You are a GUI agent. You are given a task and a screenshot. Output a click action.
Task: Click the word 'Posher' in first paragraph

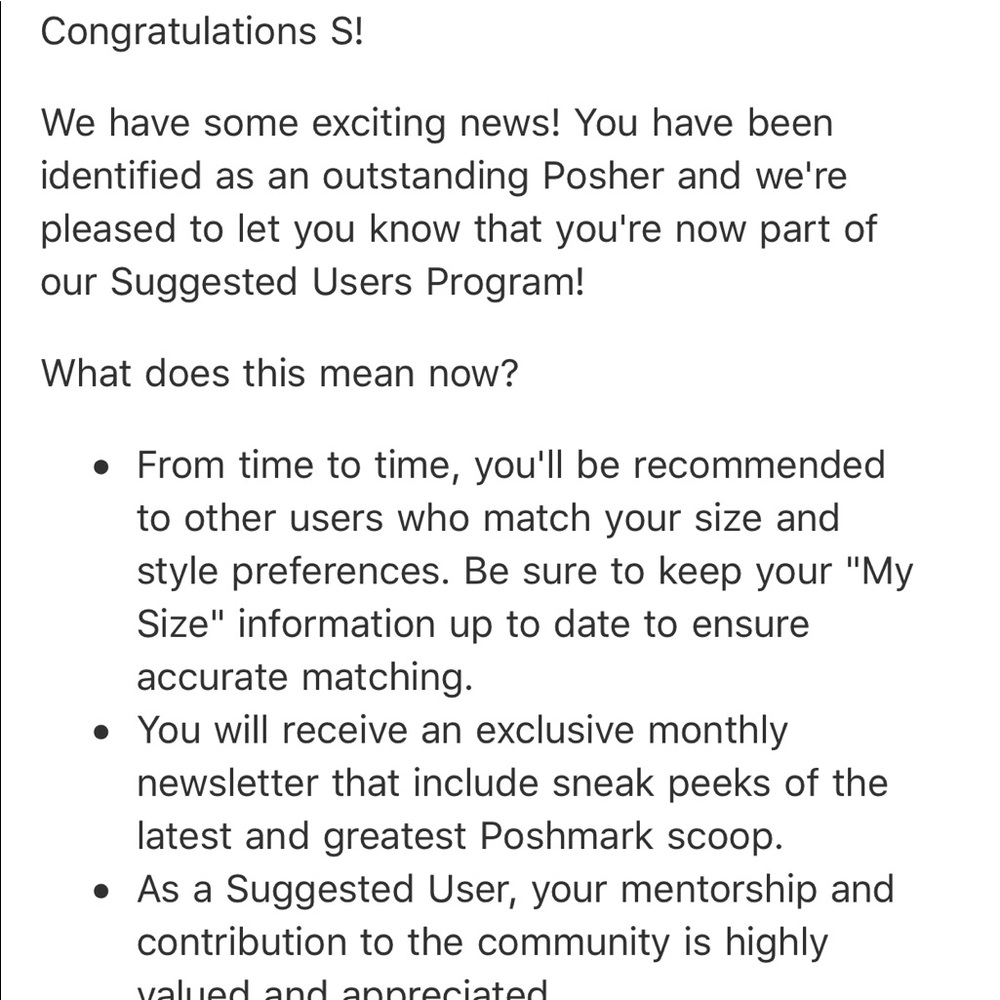pyautogui.click(x=603, y=176)
